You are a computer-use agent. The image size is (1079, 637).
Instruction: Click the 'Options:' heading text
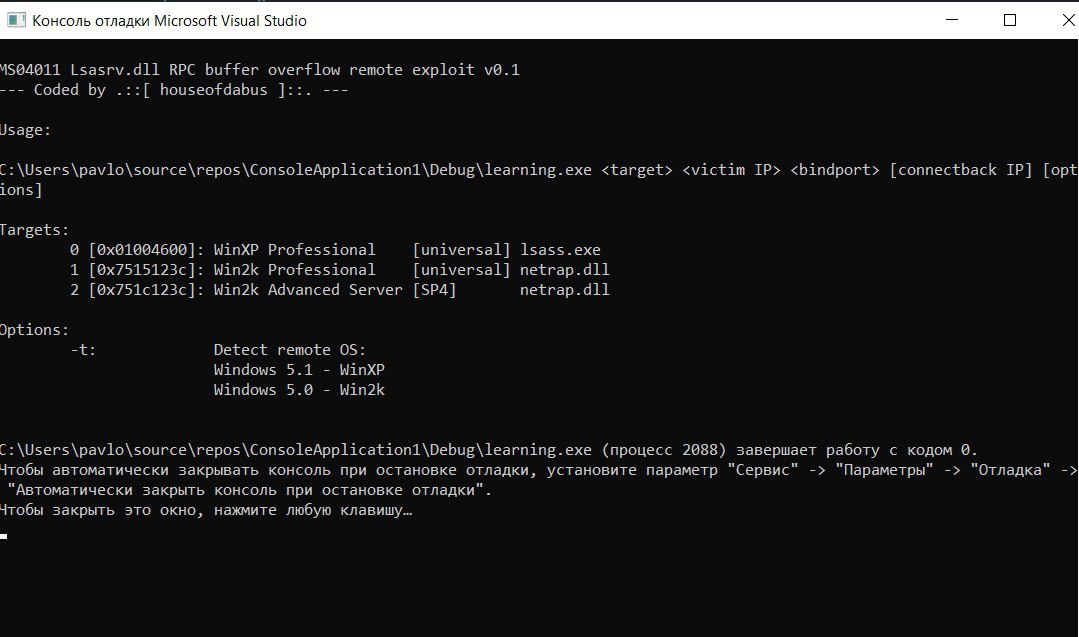click(x=34, y=330)
